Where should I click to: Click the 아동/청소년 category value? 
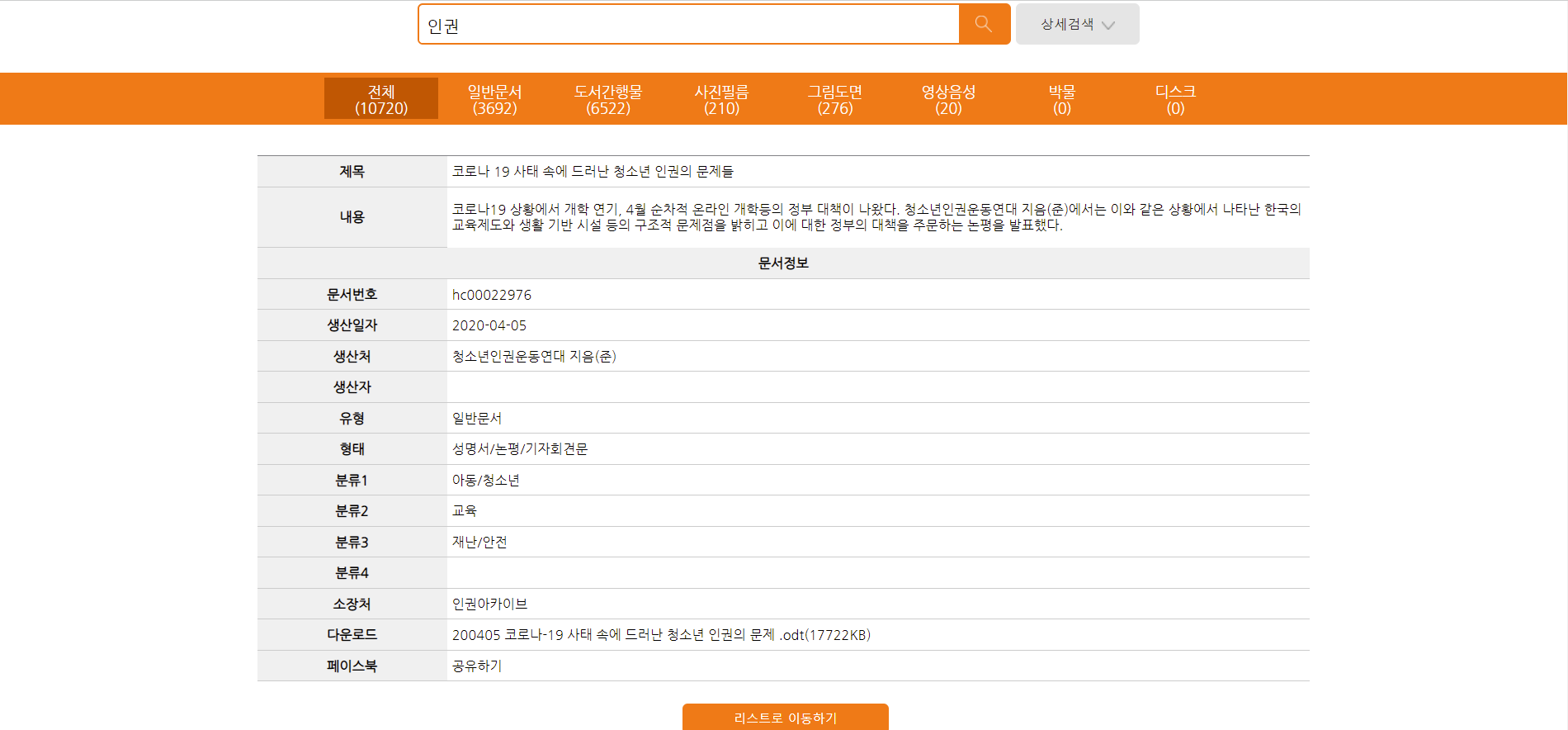pos(485,481)
